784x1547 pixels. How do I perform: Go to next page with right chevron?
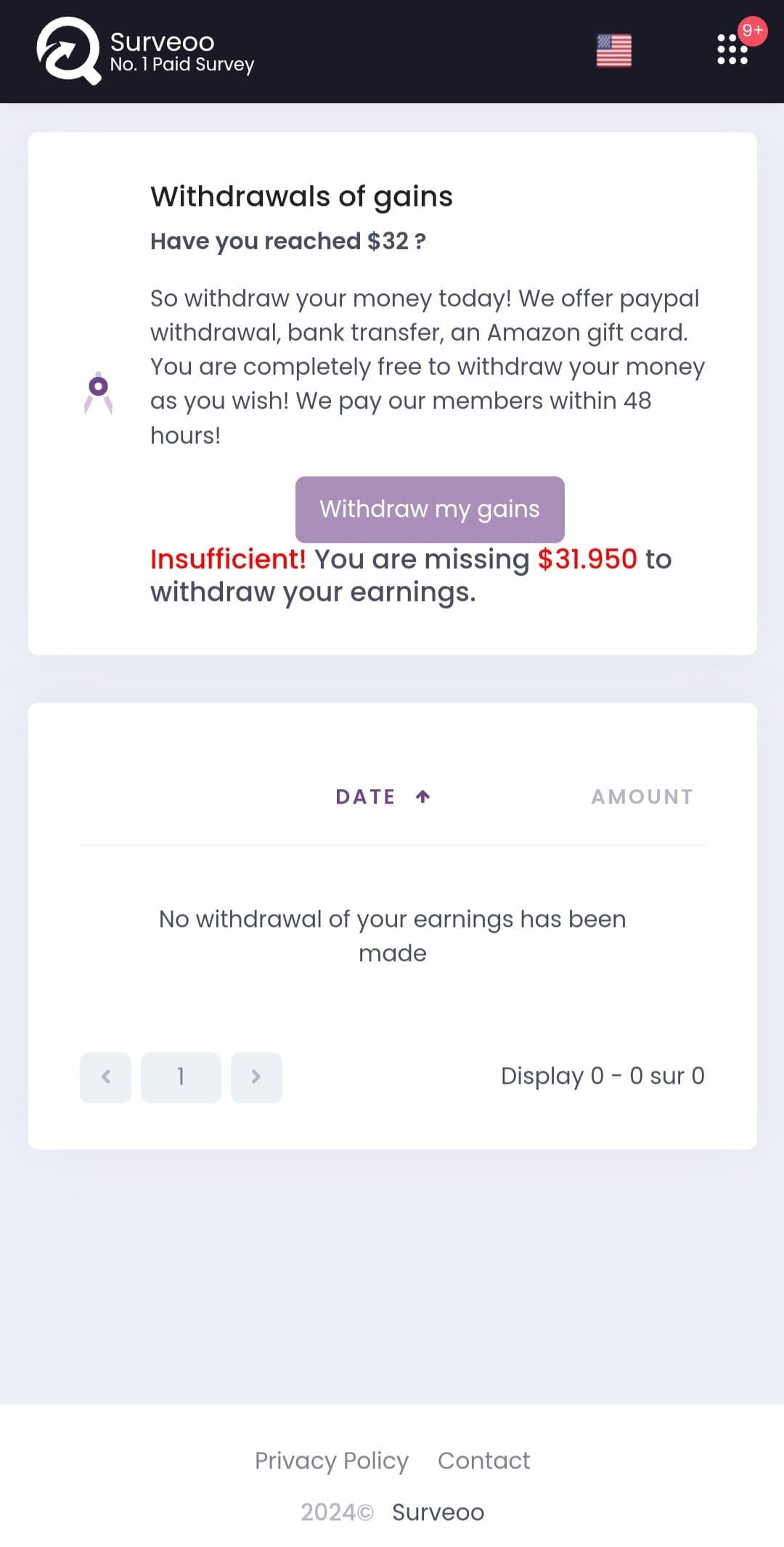click(256, 1077)
